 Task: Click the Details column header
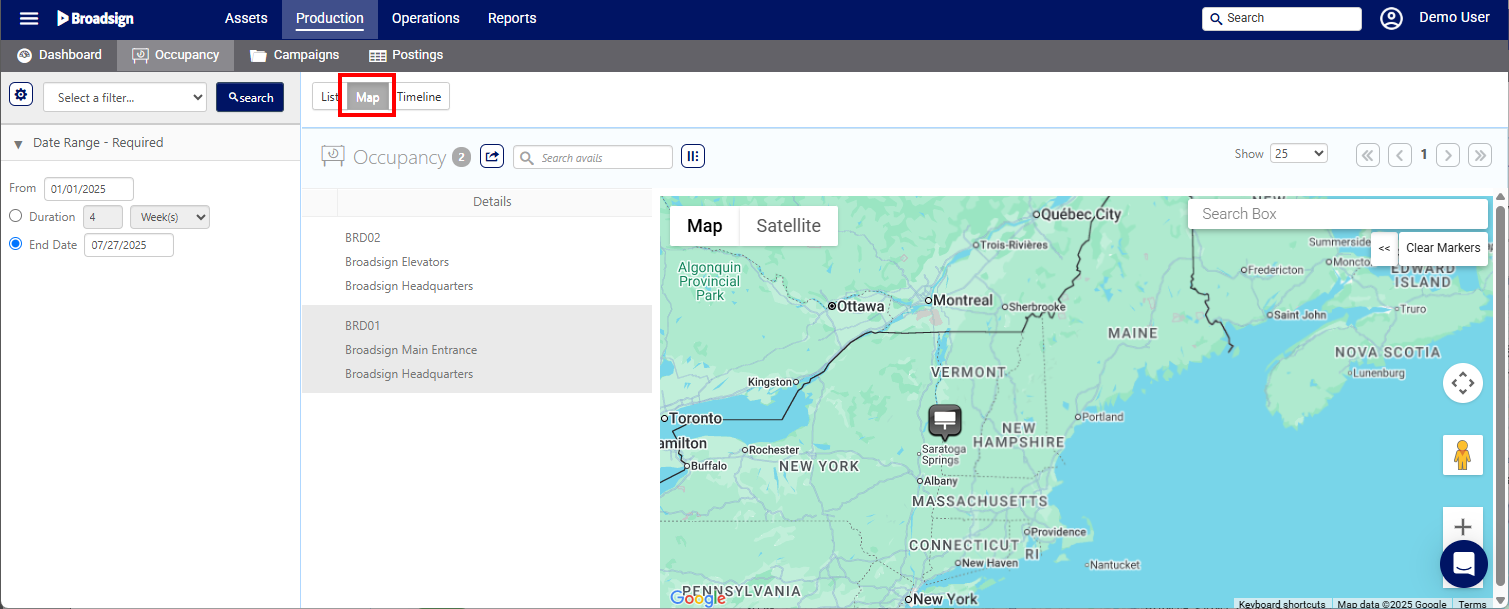(492, 202)
